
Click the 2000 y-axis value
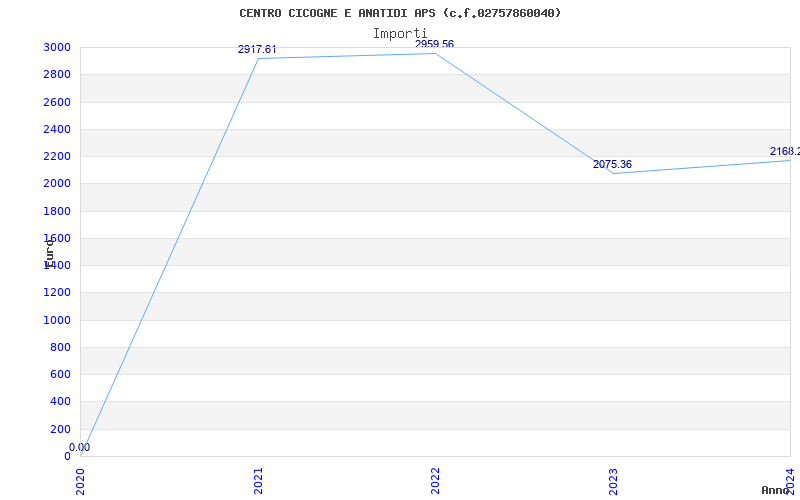[x=57, y=184]
